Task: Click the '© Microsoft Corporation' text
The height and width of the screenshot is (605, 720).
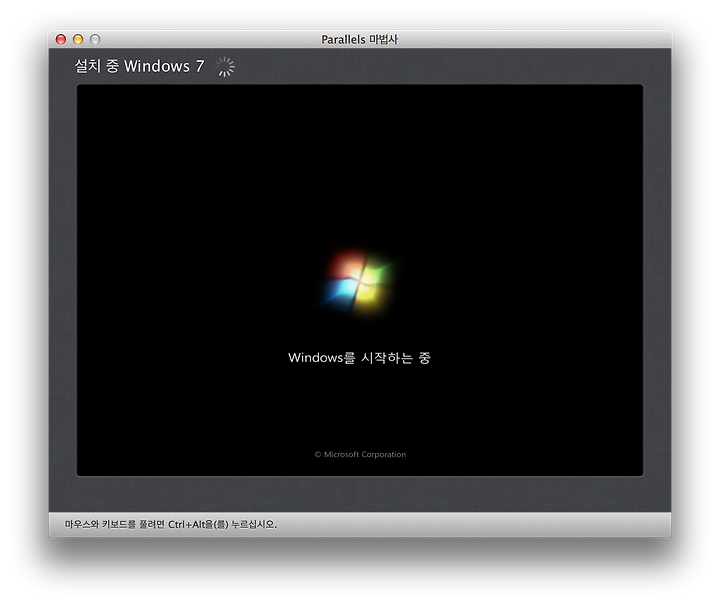Action: click(360, 454)
